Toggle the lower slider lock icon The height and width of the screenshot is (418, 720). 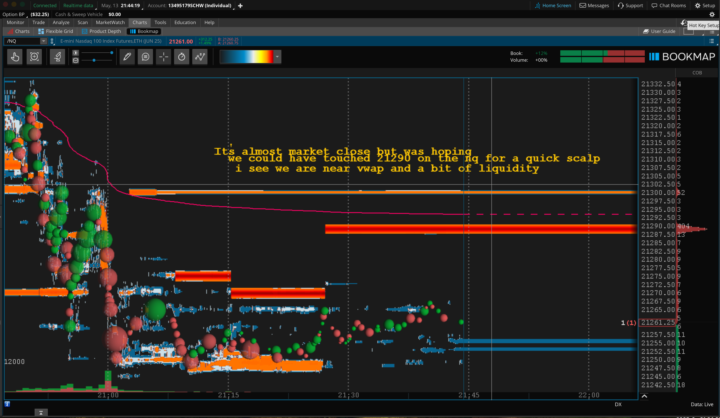[76, 61]
